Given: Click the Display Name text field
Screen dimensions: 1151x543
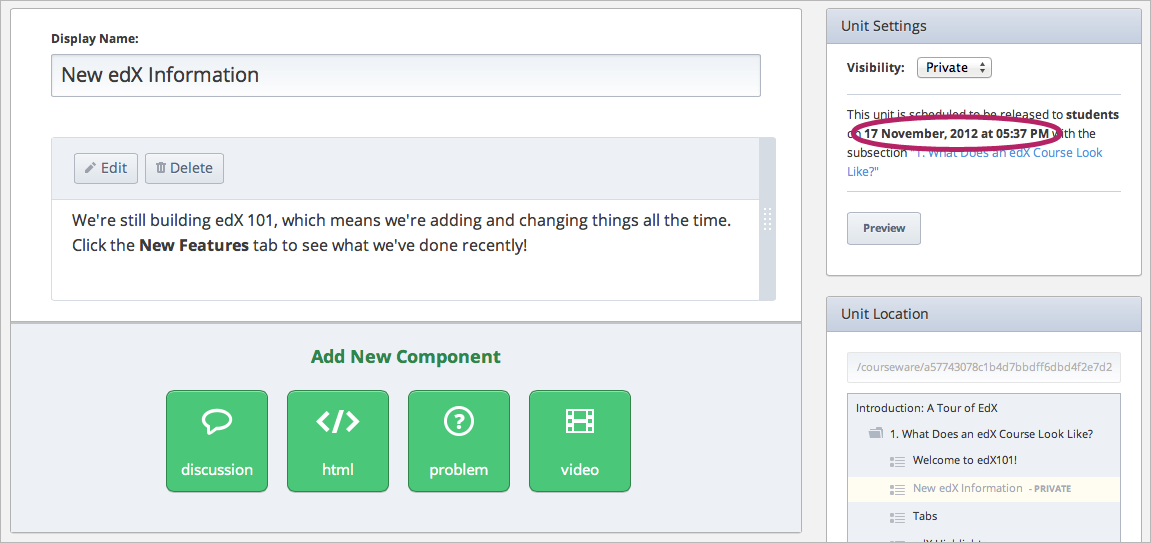Looking at the screenshot, I should click(x=405, y=75).
